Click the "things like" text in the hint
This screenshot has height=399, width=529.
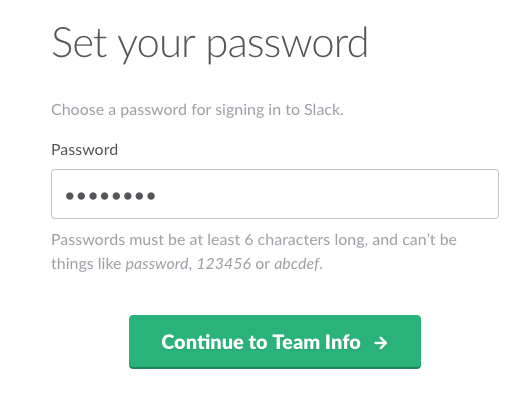(86, 263)
